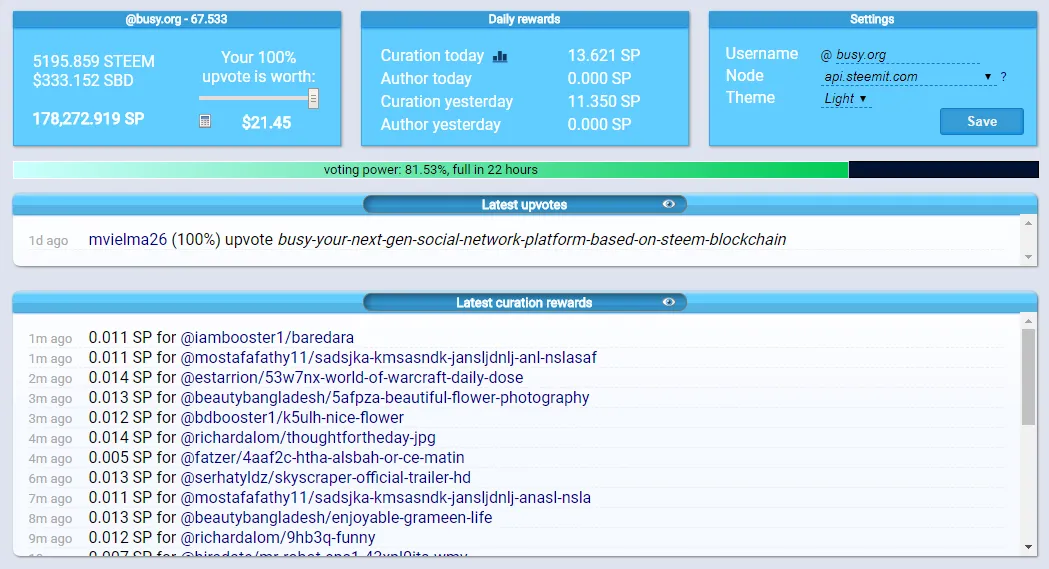Open busy-your-next-gen-social-network post link
The height and width of the screenshot is (569, 1049).
pyautogui.click(x=532, y=239)
